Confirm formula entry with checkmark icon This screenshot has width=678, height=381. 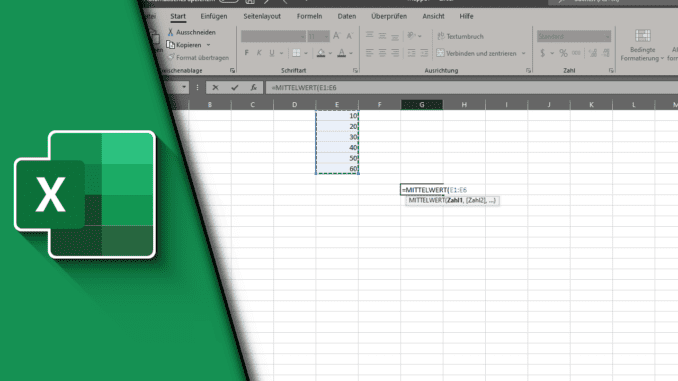(234, 88)
